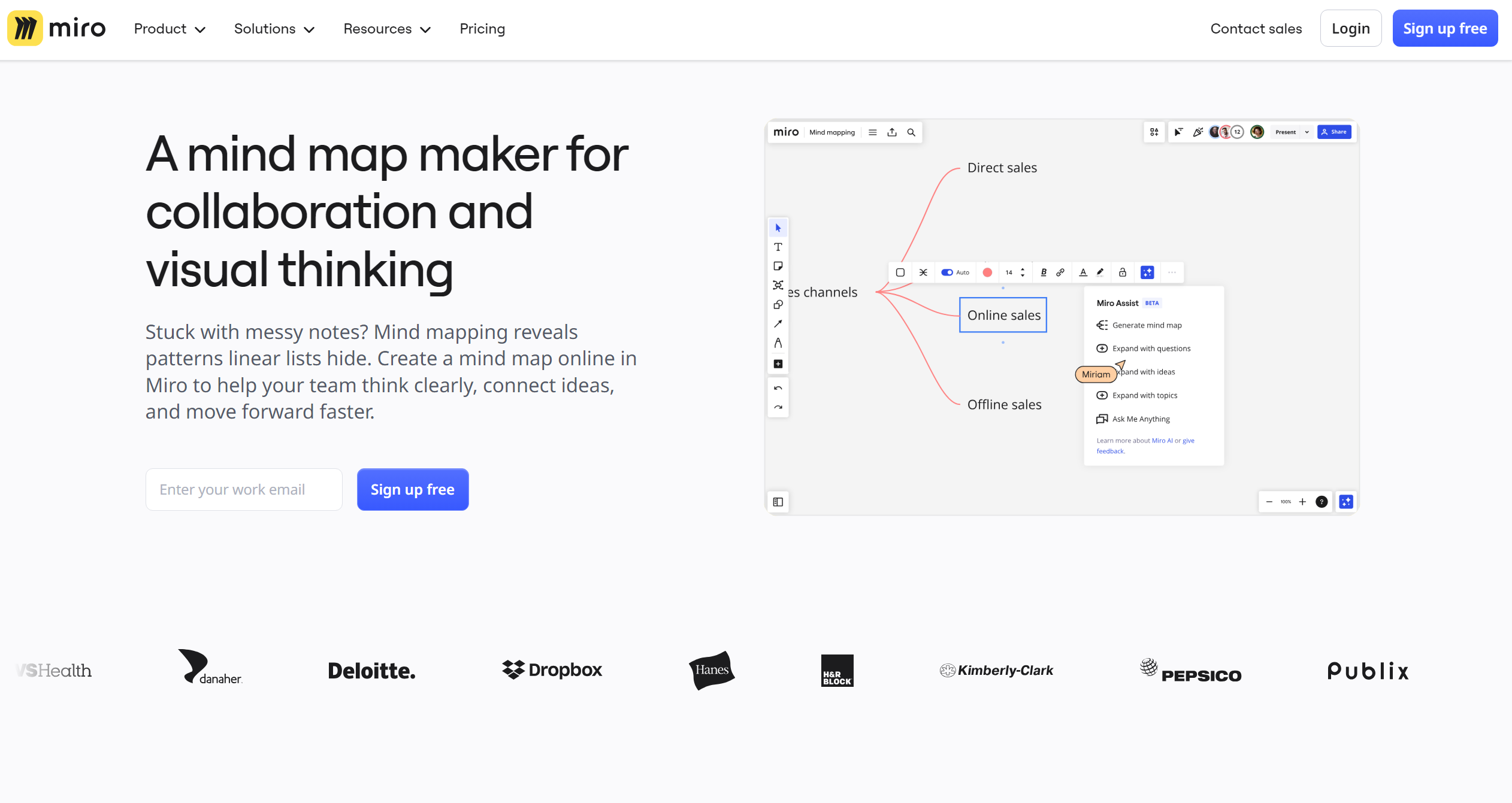Image resolution: width=1512 pixels, height=803 pixels.
Task: Toggle the bottom-left panel sidebar icon
Action: point(778,502)
